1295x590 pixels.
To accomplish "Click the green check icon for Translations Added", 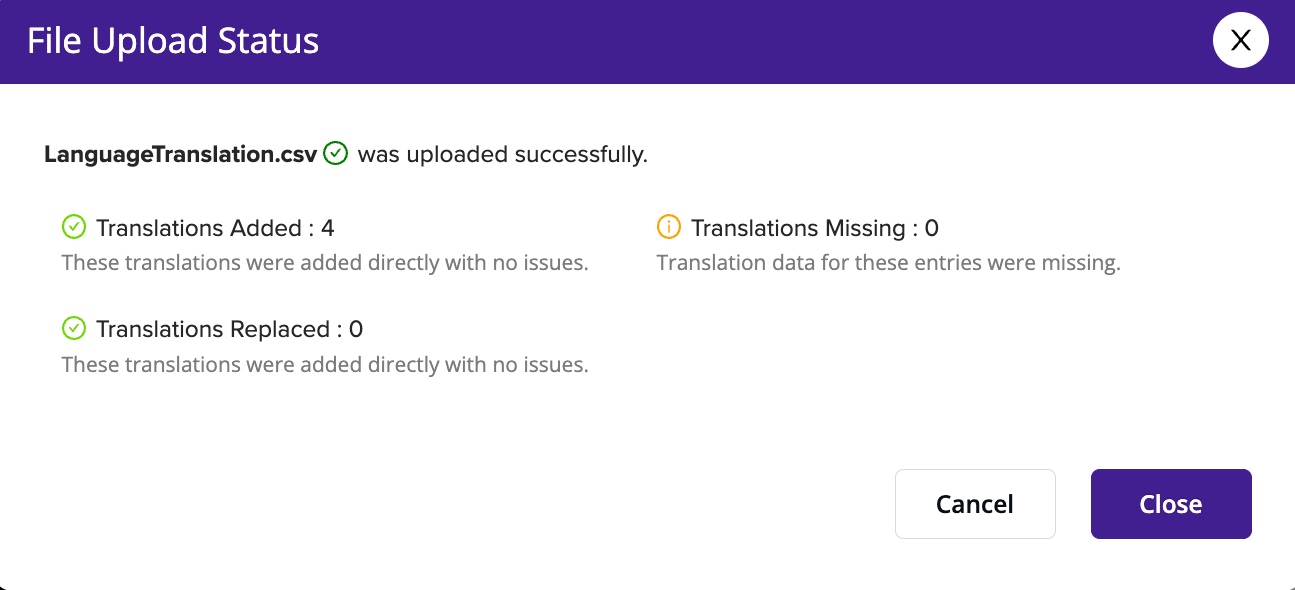I will coord(74,227).
